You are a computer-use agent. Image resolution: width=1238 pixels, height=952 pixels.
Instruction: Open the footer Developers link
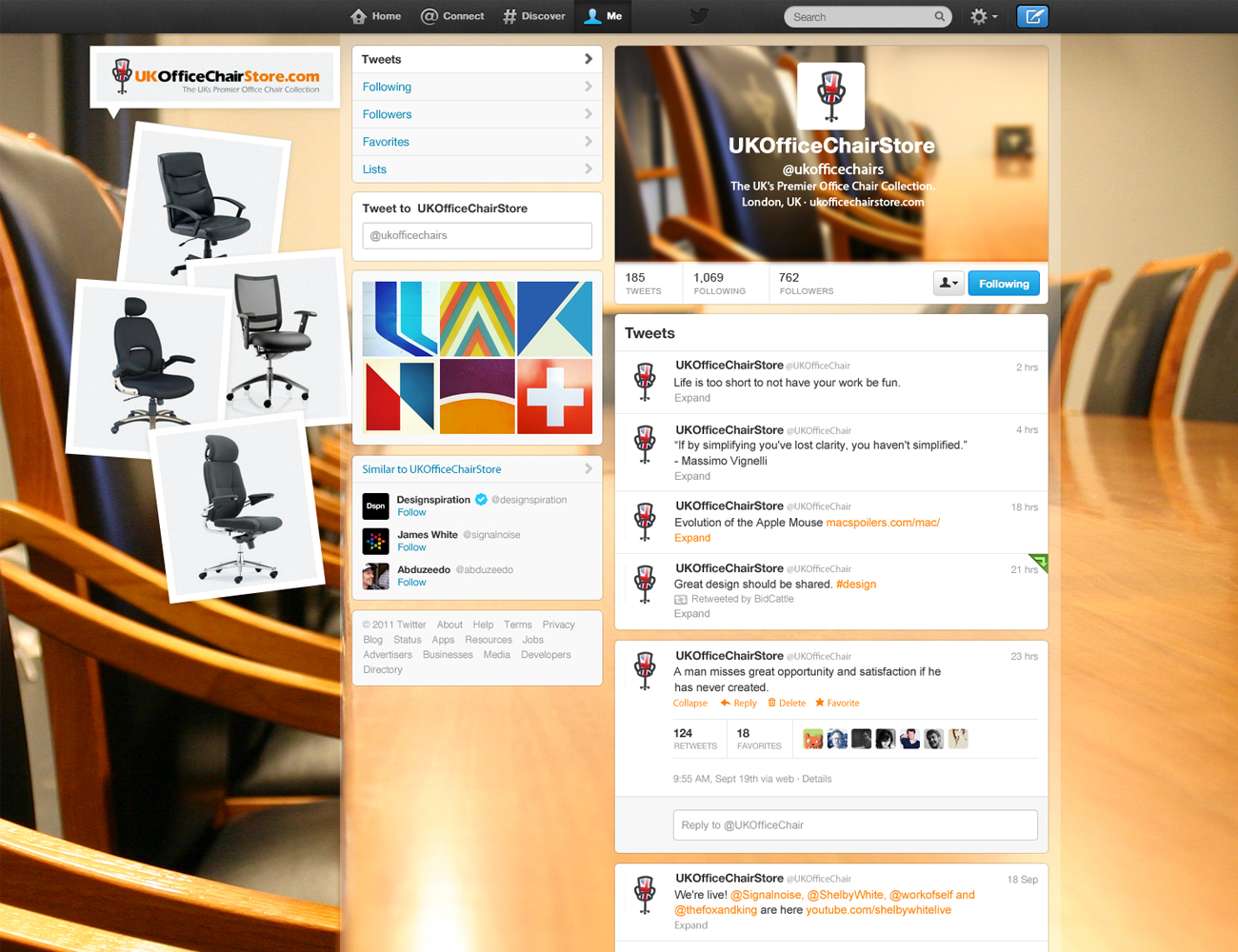(x=546, y=655)
